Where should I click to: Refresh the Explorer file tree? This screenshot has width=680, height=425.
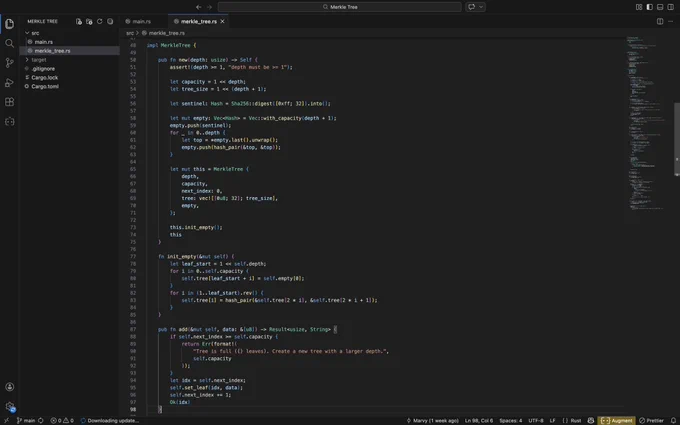pyautogui.click(x=99, y=21)
